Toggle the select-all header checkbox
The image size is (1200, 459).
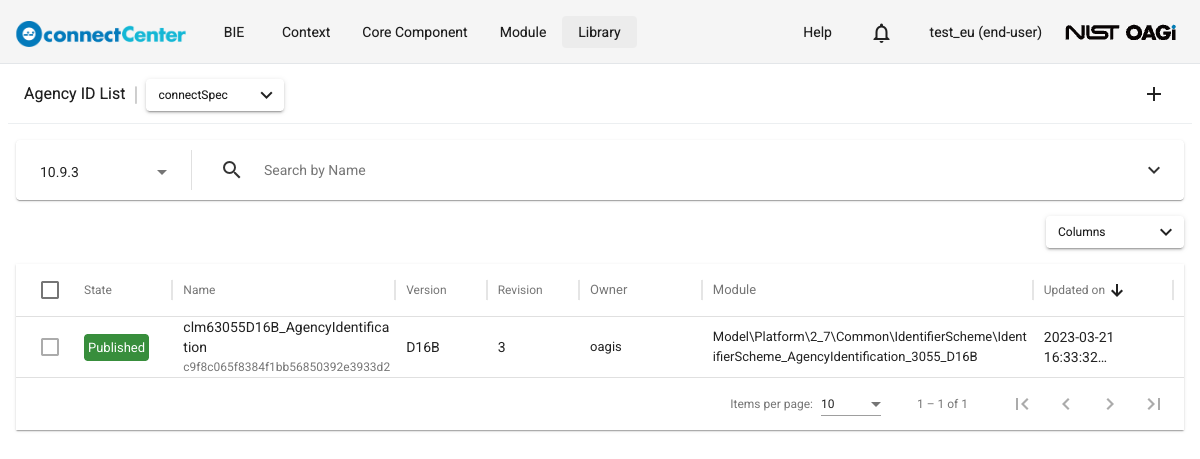point(50,290)
